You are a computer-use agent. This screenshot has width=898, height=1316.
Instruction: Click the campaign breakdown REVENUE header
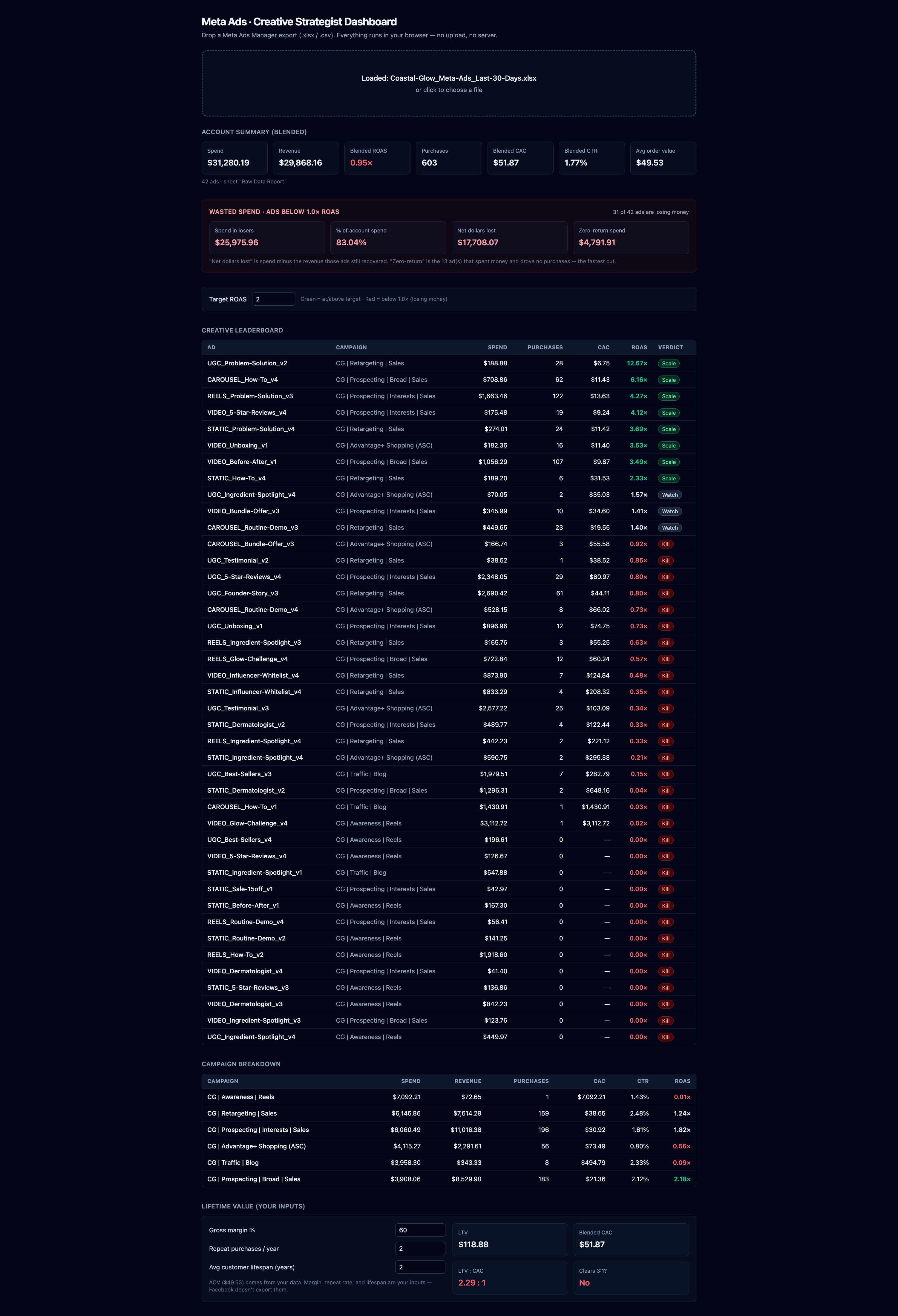[468, 1081]
